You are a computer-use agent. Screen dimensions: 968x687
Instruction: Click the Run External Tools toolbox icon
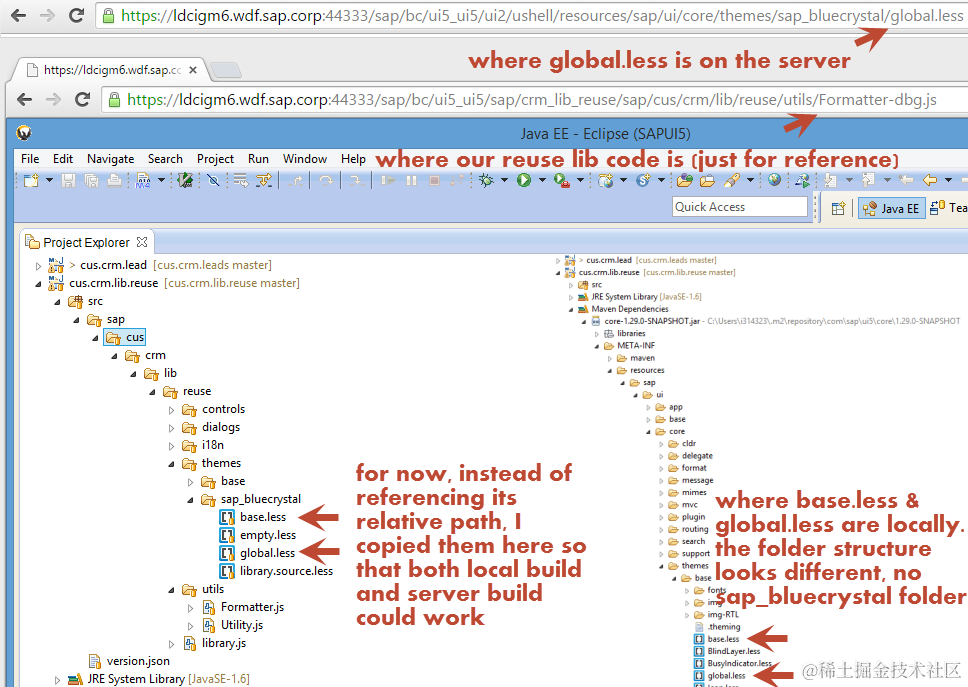[x=562, y=180]
